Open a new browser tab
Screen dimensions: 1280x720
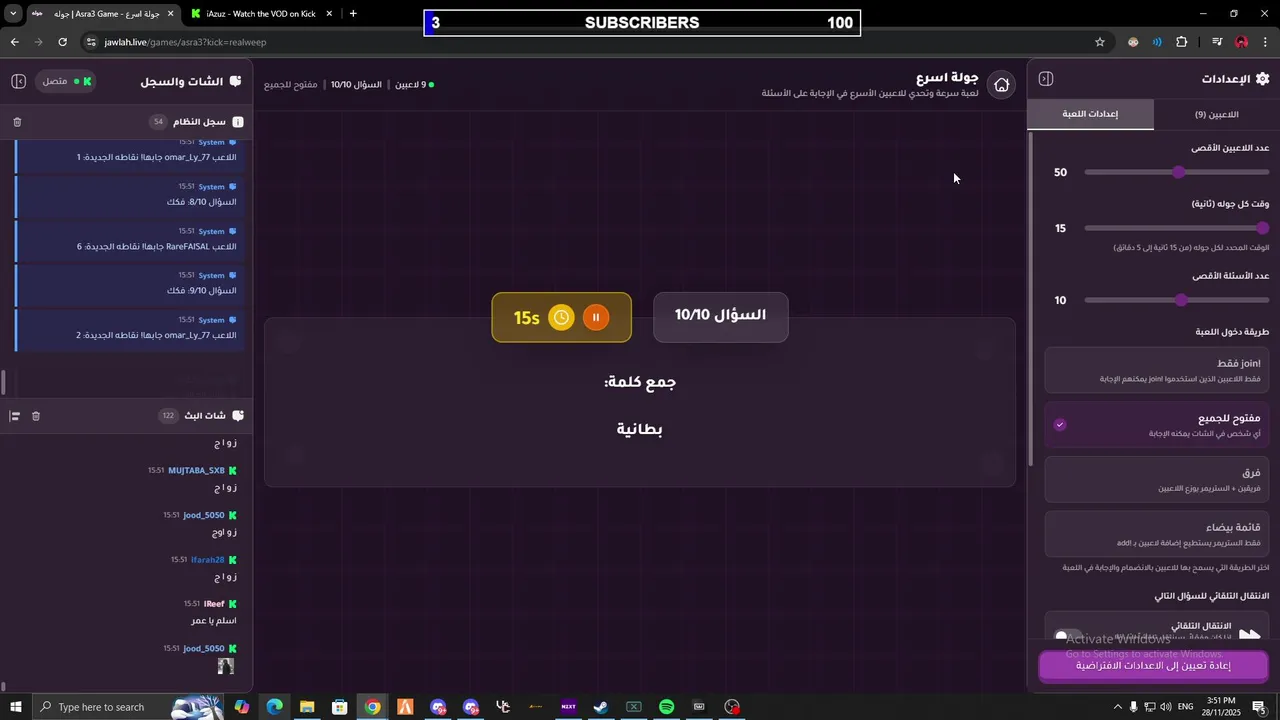tap(353, 14)
